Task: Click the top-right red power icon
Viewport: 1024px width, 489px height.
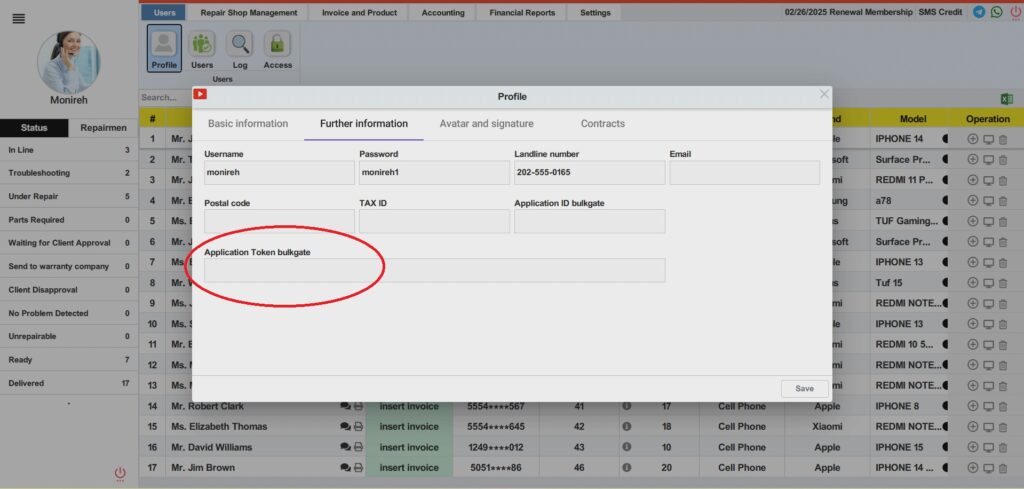Action: point(1014,12)
